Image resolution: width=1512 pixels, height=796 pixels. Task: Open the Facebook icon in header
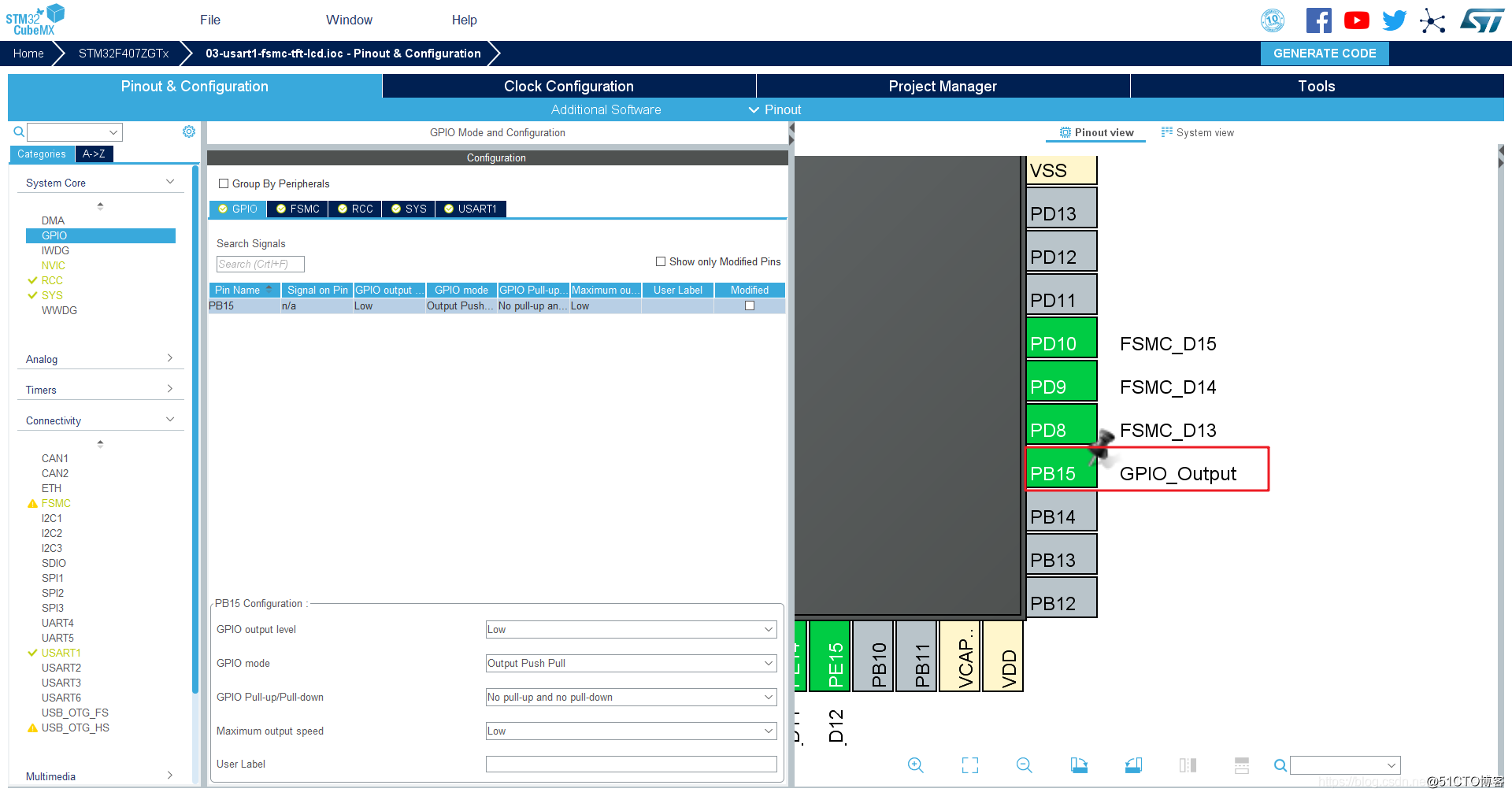[x=1319, y=20]
